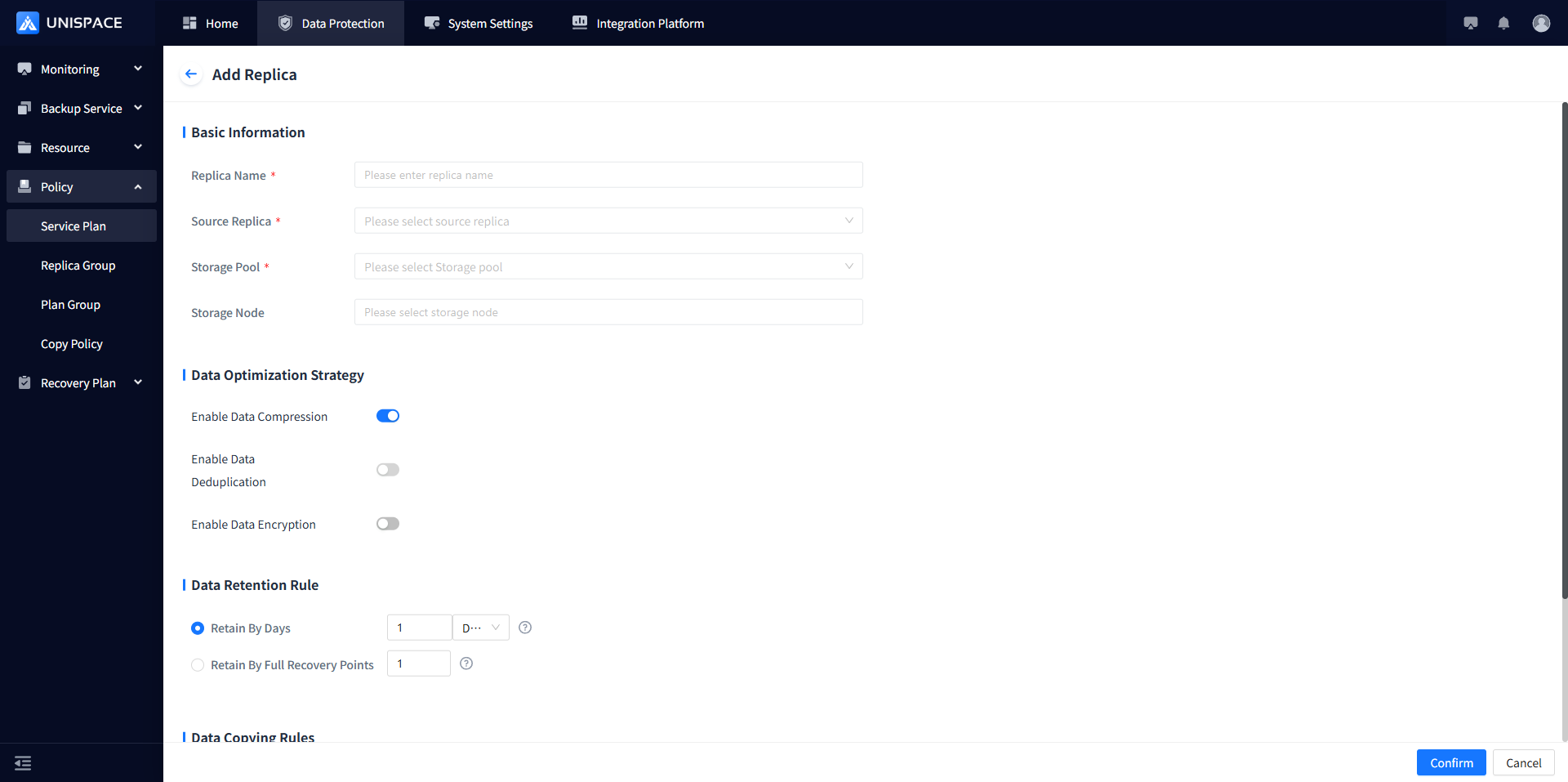
Task: Switch to the System Settings tab
Action: 479,23
